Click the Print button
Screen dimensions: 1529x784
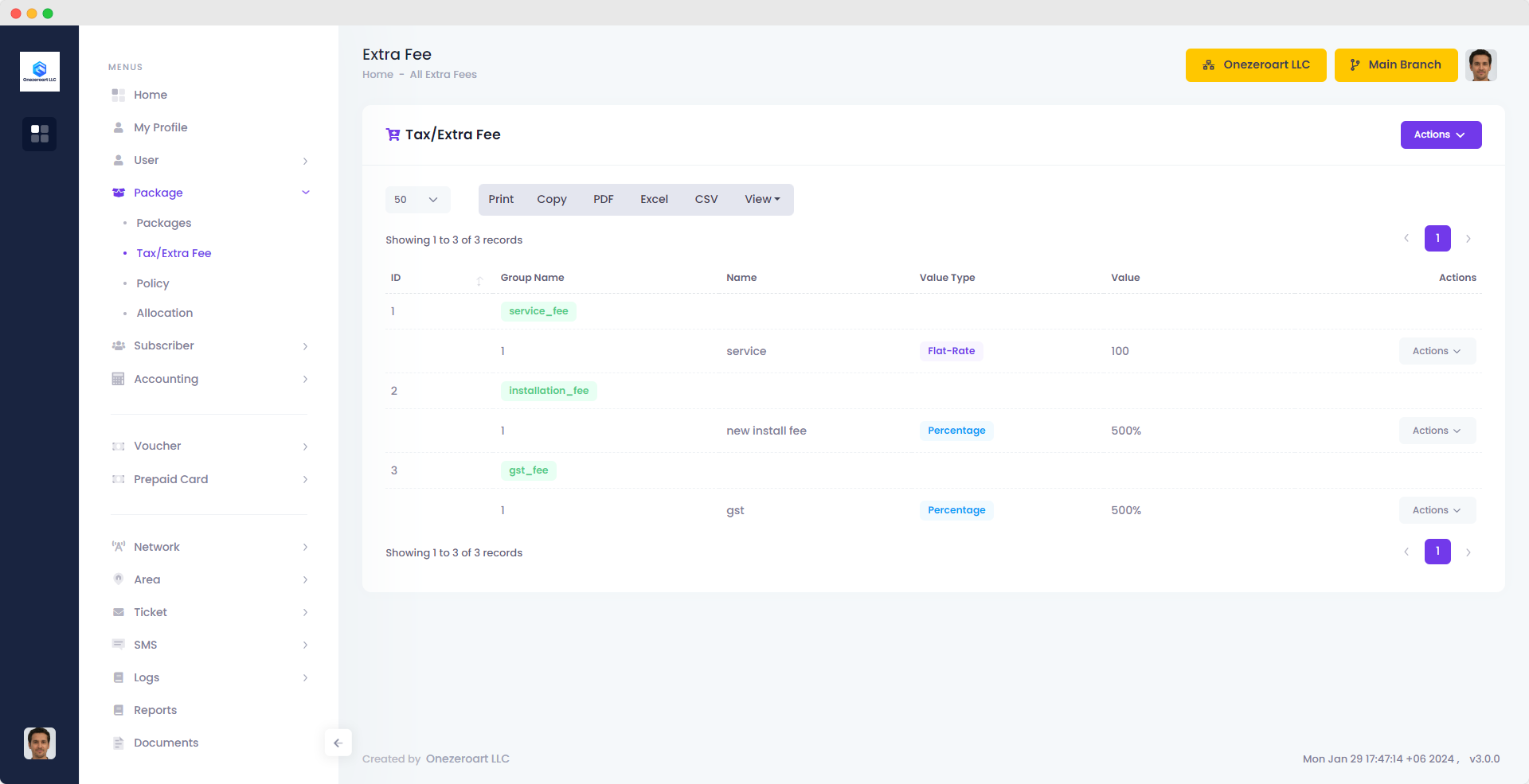pyautogui.click(x=501, y=200)
